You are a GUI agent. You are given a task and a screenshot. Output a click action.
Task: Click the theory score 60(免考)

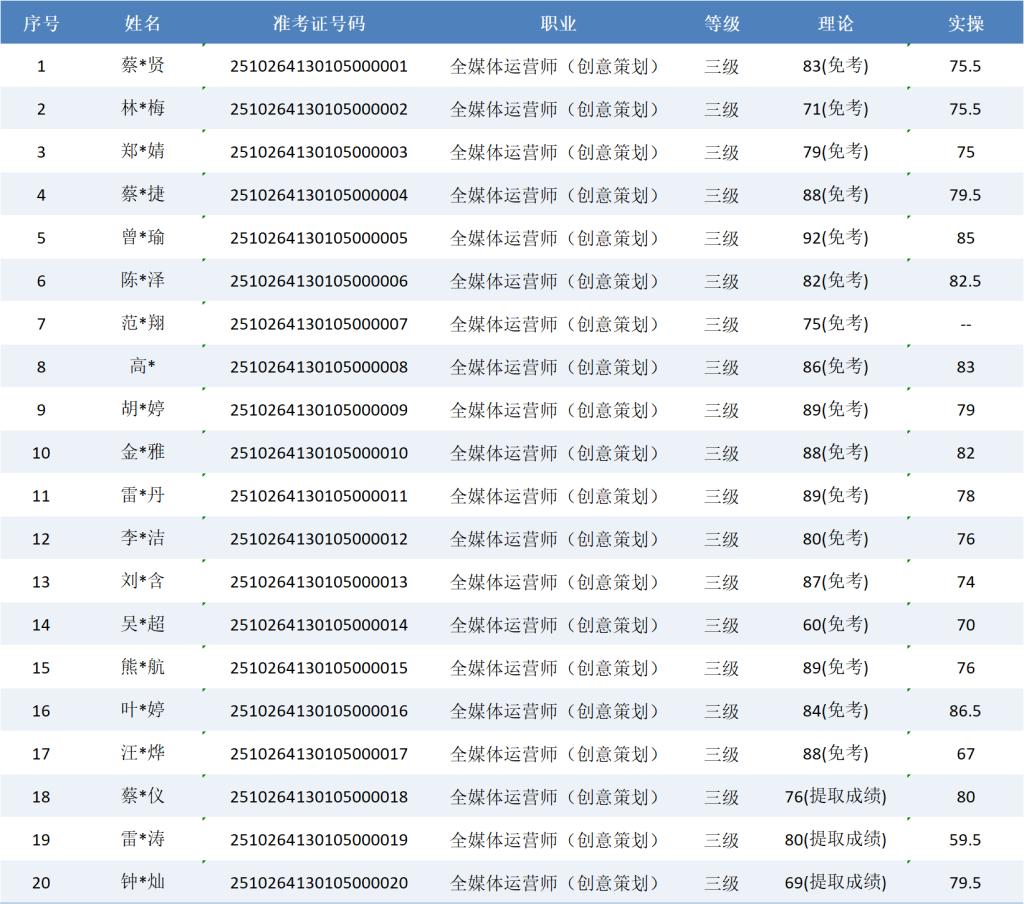tap(835, 625)
